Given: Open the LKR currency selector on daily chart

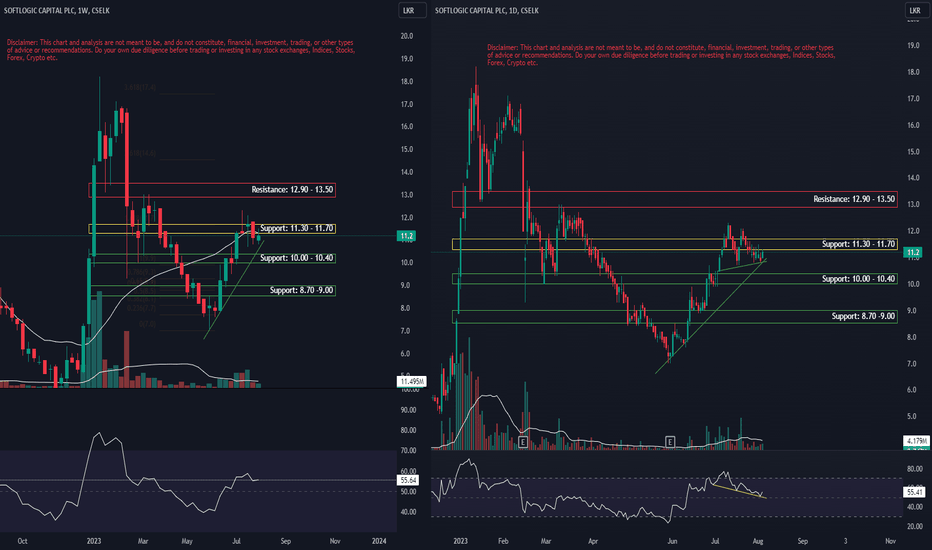Looking at the screenshot, I should point(915,11).
